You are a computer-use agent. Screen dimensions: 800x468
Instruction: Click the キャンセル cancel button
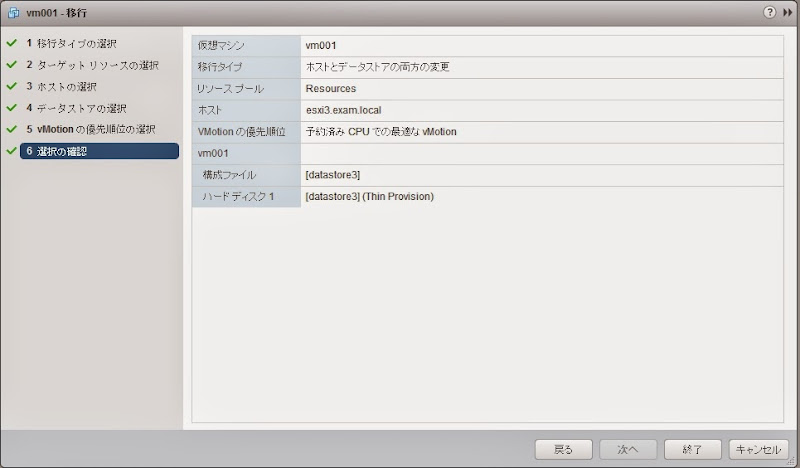(758, 450)
